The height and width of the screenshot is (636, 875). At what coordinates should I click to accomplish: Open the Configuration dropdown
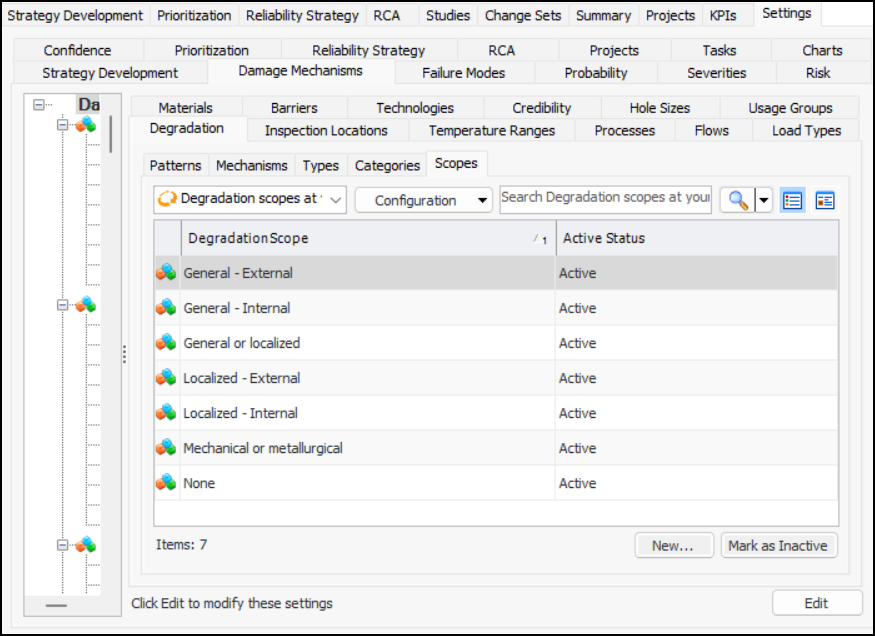click(x=424, y=200)
